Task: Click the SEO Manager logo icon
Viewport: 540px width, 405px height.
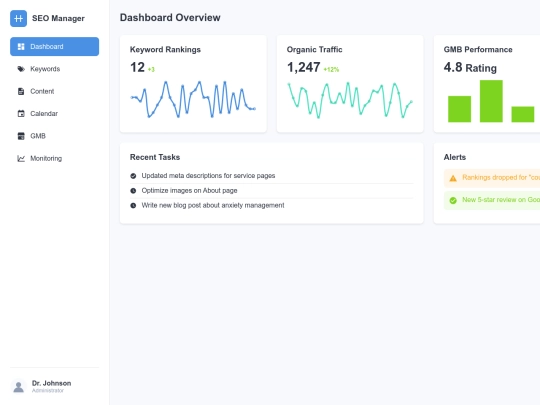Action: (19, 18)
